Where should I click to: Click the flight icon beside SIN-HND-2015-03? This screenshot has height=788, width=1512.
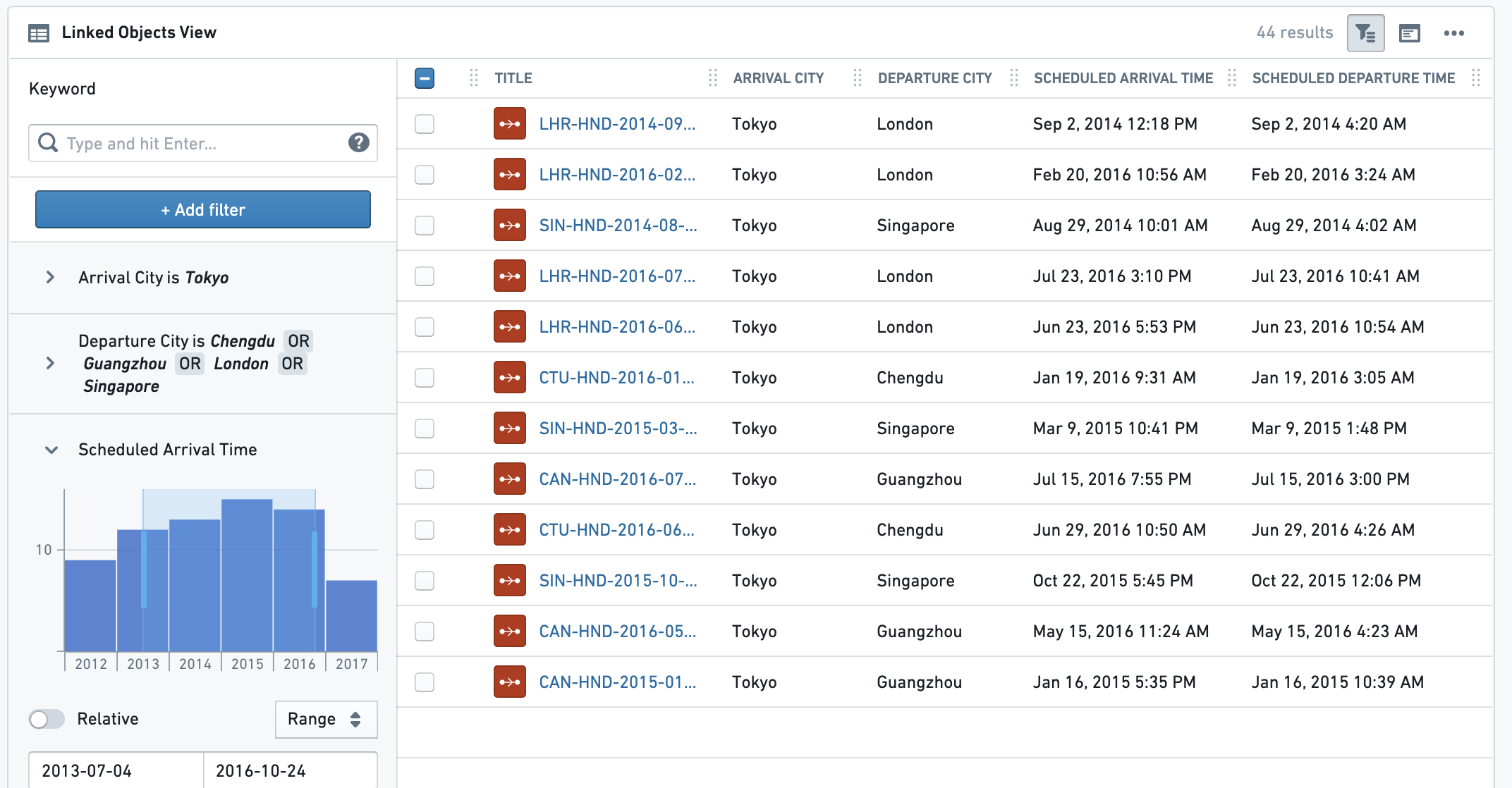coord(509,428)
